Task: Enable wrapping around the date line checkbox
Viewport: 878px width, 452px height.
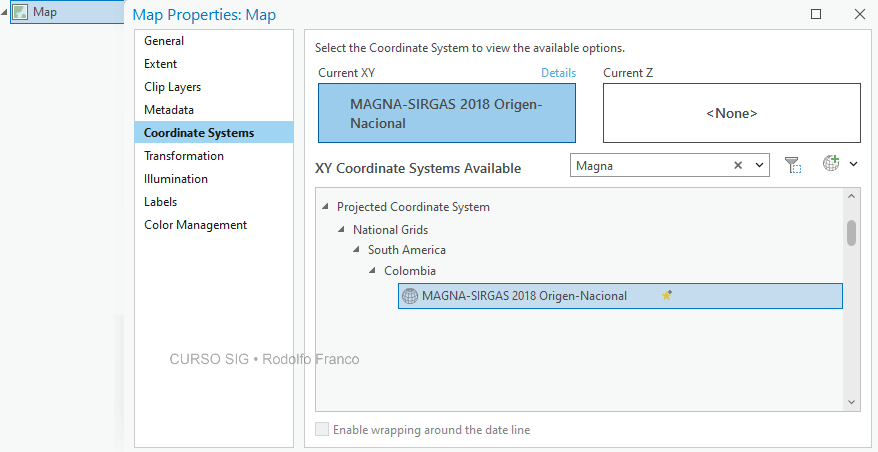Action: click(322, 430)
